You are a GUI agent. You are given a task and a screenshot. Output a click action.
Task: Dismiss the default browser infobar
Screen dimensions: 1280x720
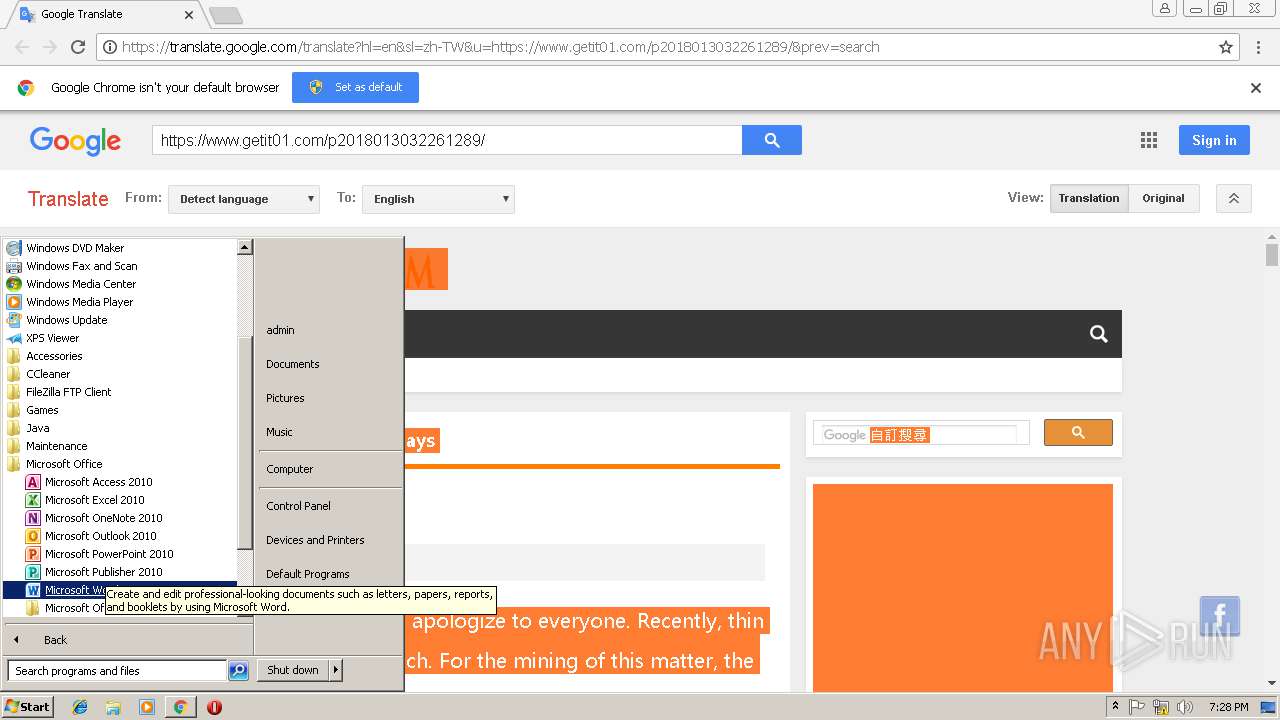point(1256,88)
